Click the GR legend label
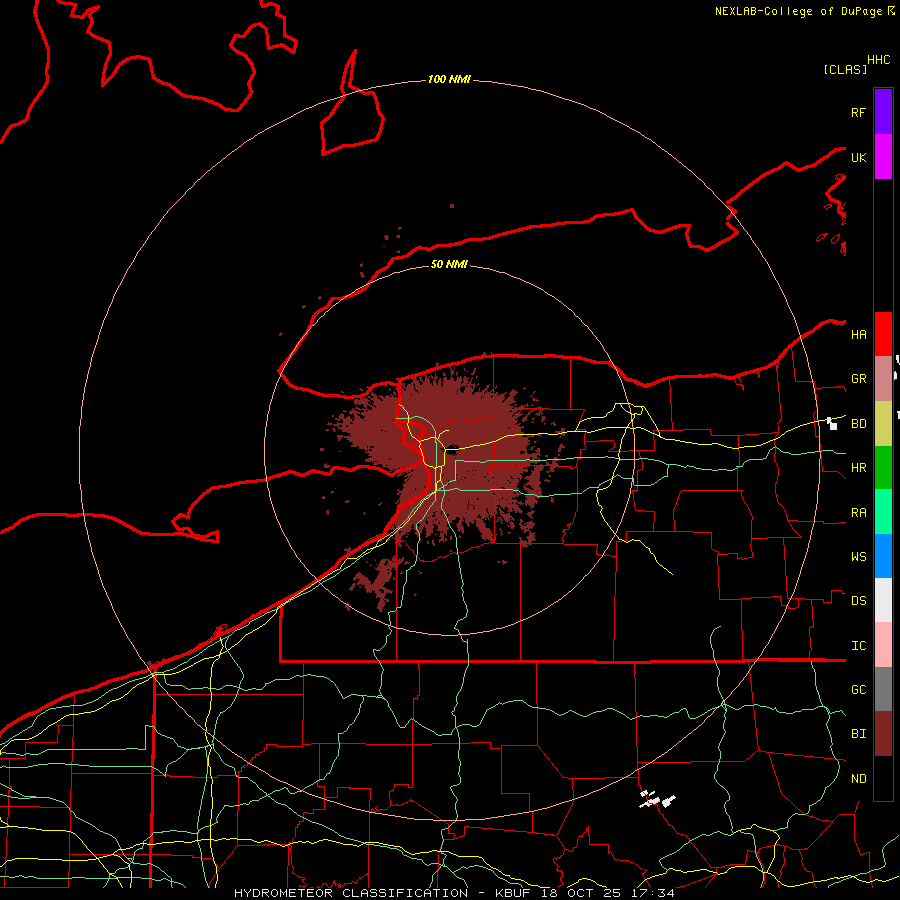This screenshot has width=900, height=900. 858,379
